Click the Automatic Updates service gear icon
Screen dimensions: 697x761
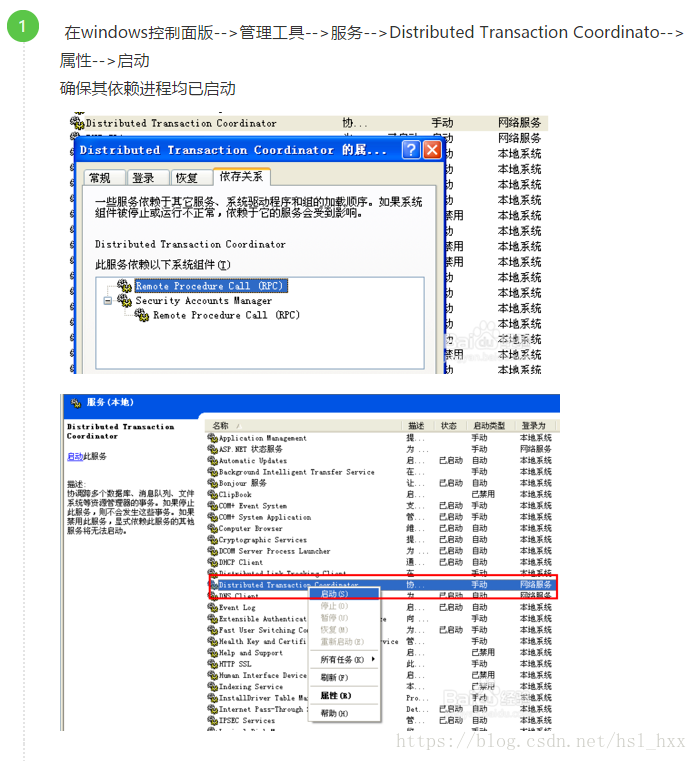point(213,460)
